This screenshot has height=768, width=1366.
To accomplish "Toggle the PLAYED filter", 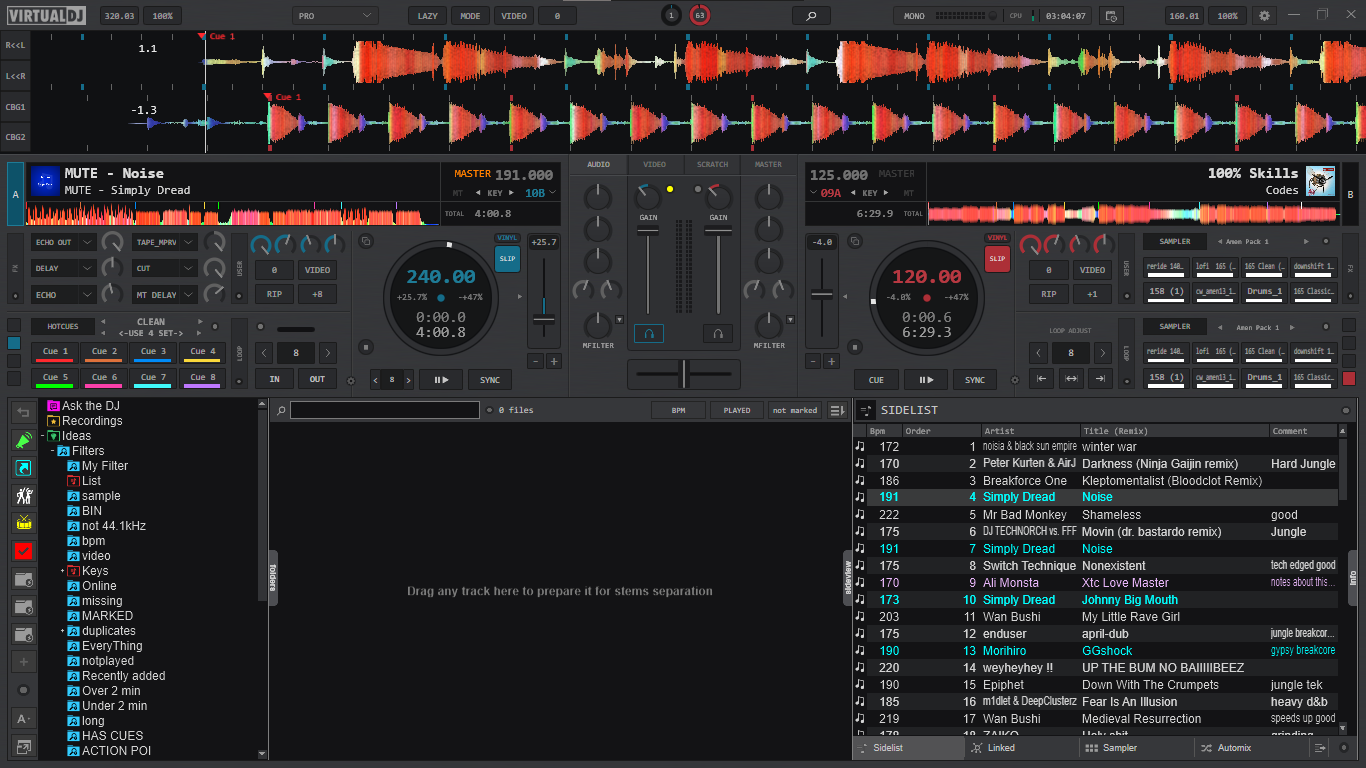I will coord(737,410).
